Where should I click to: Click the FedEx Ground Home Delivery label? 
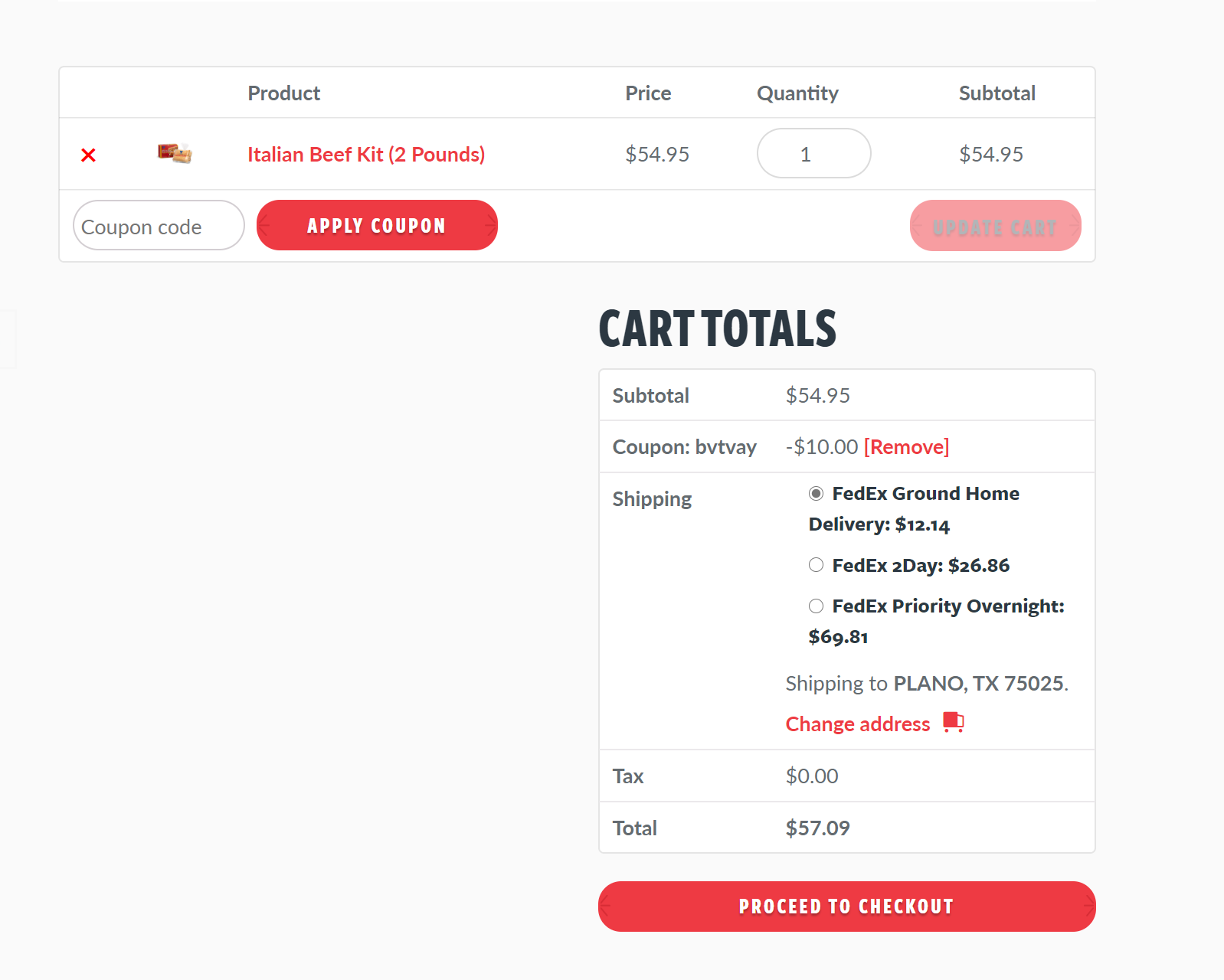(x=914, y=509)
